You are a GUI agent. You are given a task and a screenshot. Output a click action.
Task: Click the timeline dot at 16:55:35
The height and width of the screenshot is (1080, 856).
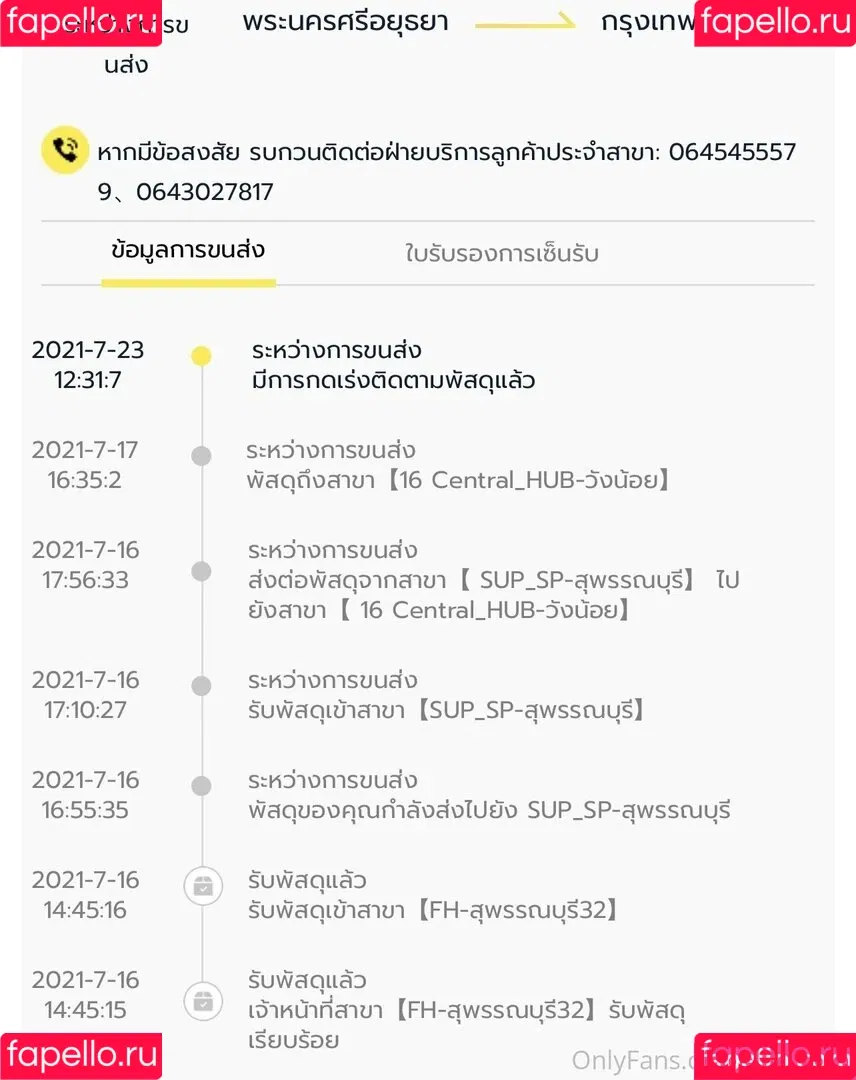coord(201,786)
